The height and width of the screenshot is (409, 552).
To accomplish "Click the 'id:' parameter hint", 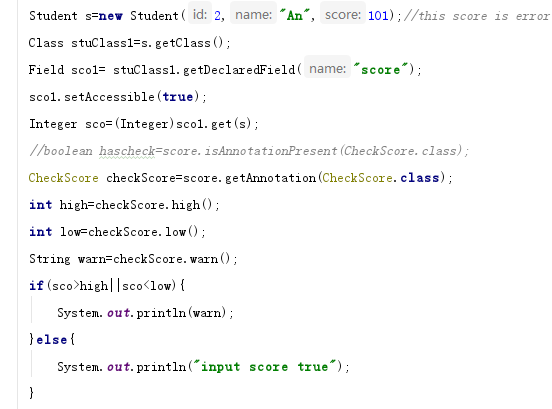I will 200,15.
